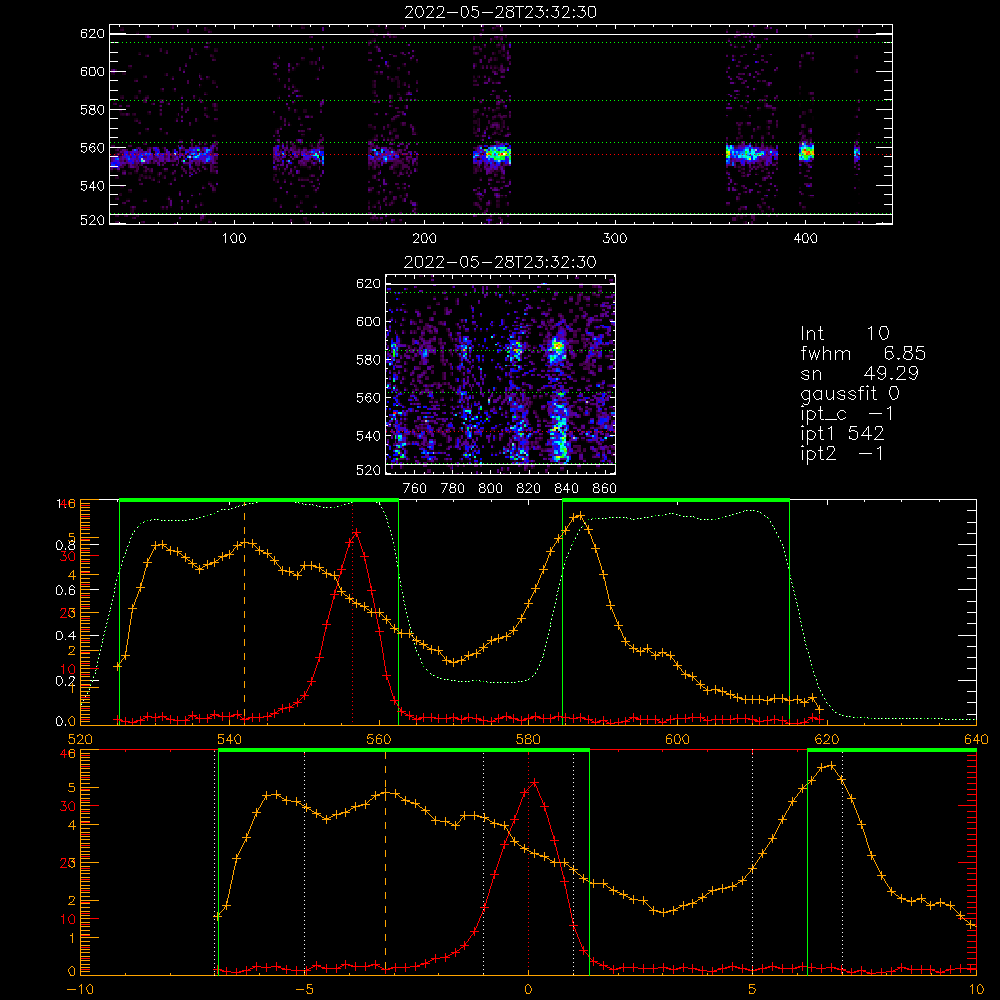
Task: Select the 'ipt1 542' readout line
Action: coord(842,434)
